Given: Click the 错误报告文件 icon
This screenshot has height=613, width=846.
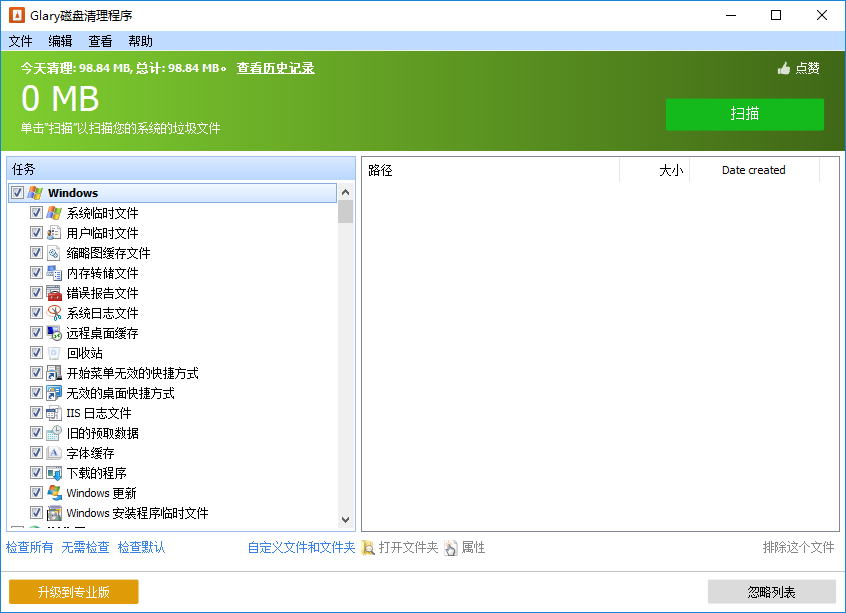Looking at the screenshot, I should 54,292.
